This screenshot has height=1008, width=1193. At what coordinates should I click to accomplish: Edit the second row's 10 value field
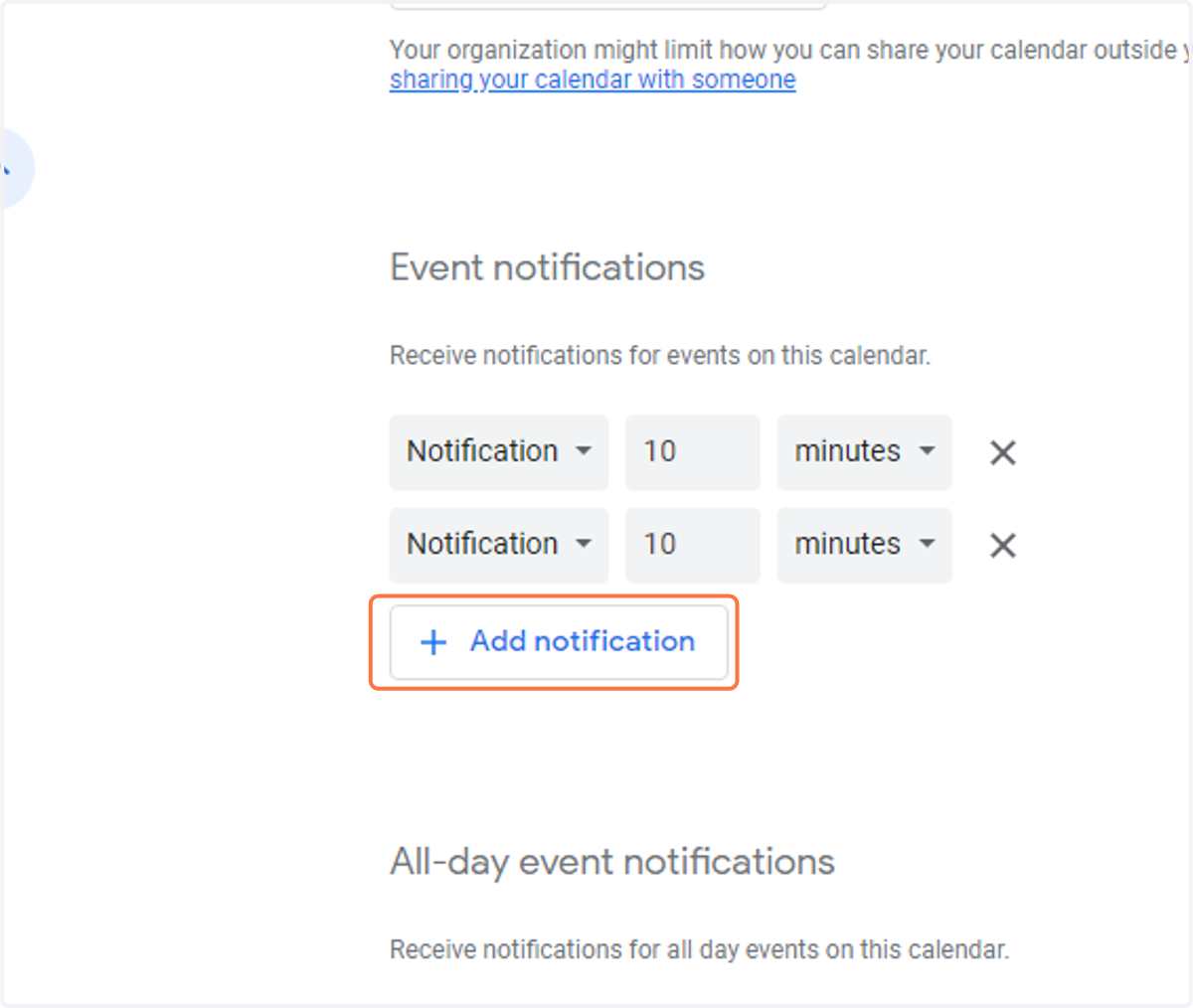pos(693,545)
